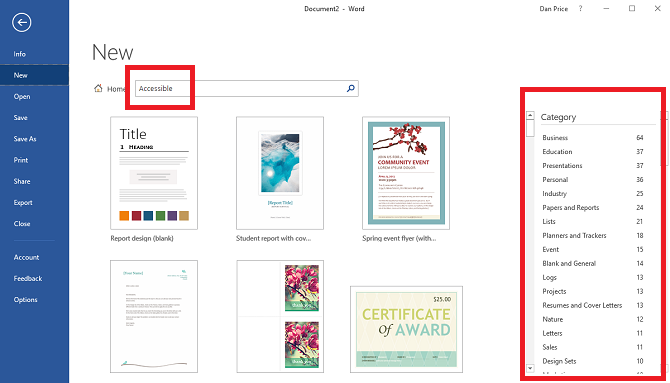Select Report design (blank) template thumbnail
670x383 pixels.
coord(154,173)
